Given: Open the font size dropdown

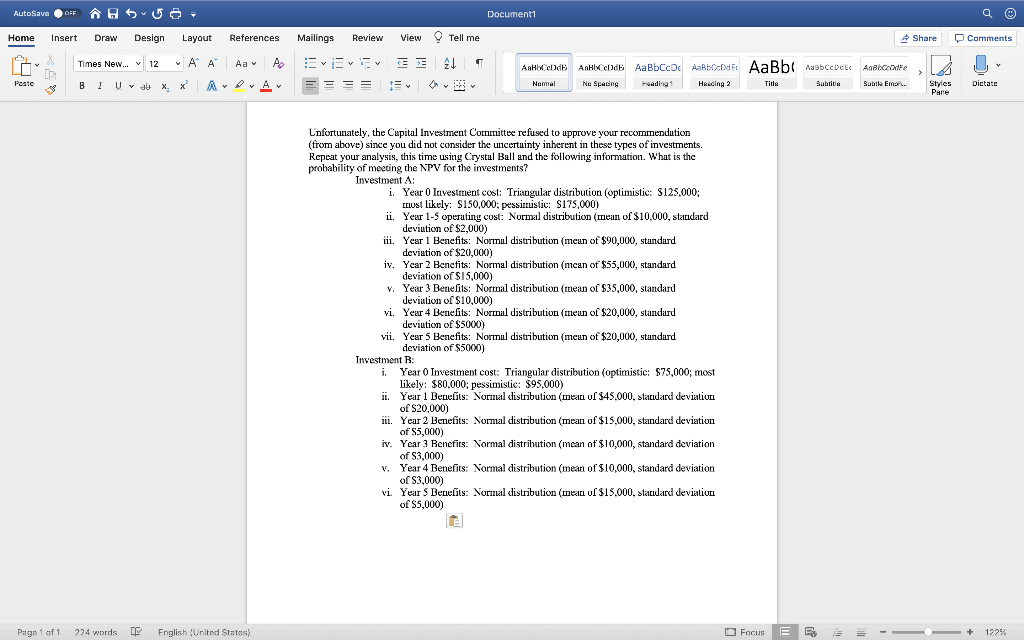Looking at the screenshot, I should point(177,63).
